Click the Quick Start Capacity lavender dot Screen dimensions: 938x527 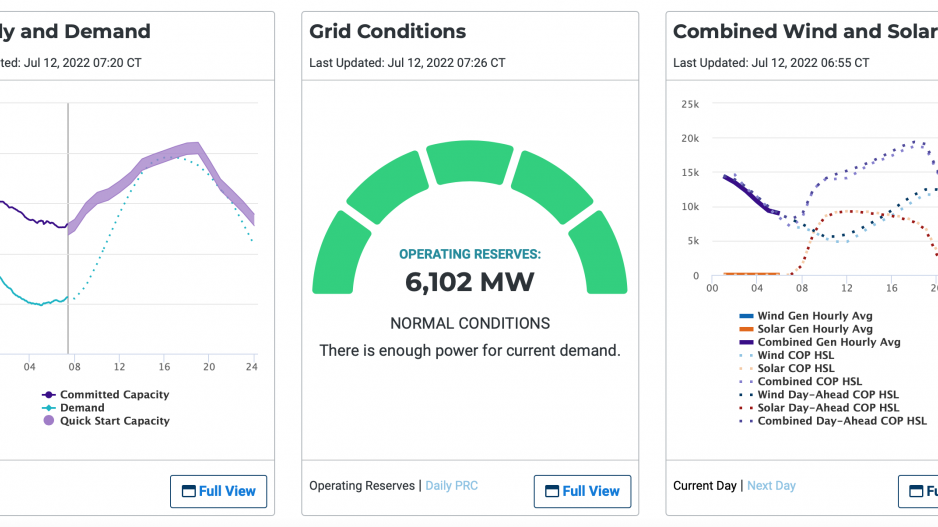pos(48,421)
